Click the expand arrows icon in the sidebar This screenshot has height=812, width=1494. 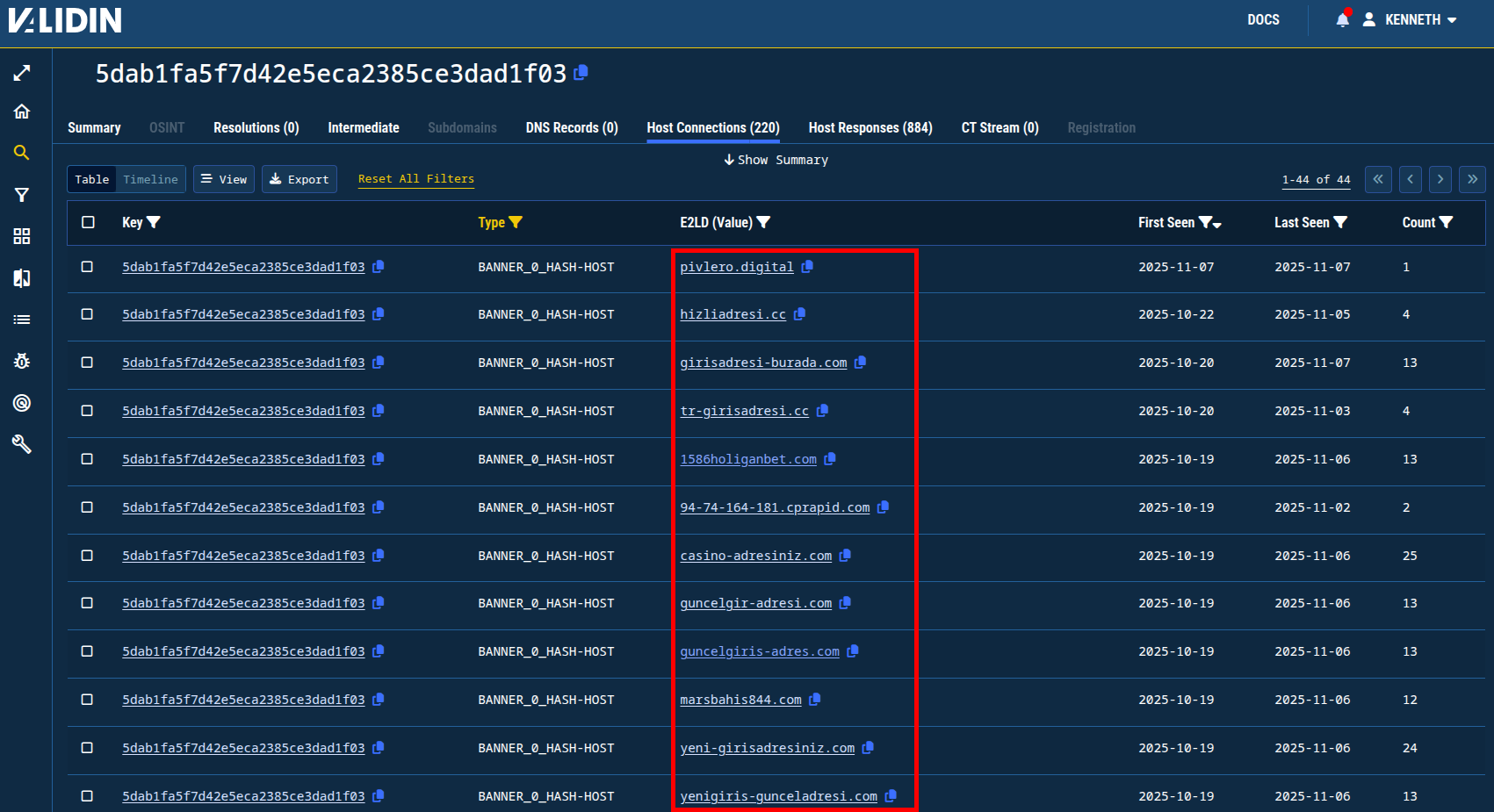pyautogui.click(x=22, y=73)
